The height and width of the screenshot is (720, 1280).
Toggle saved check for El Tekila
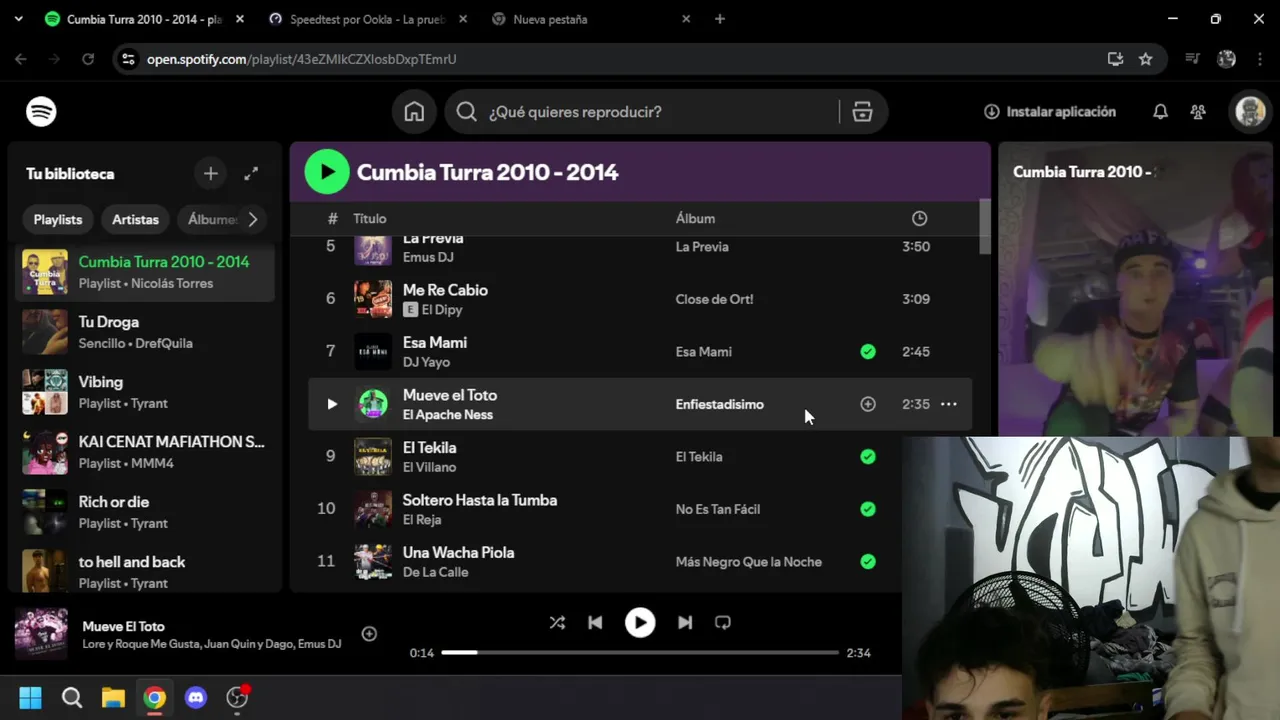868,457
